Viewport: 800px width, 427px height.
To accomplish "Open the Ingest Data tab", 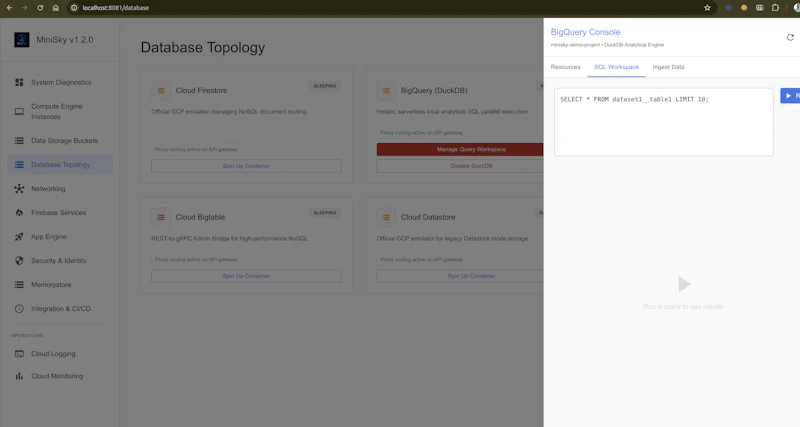I will (668, 67).
